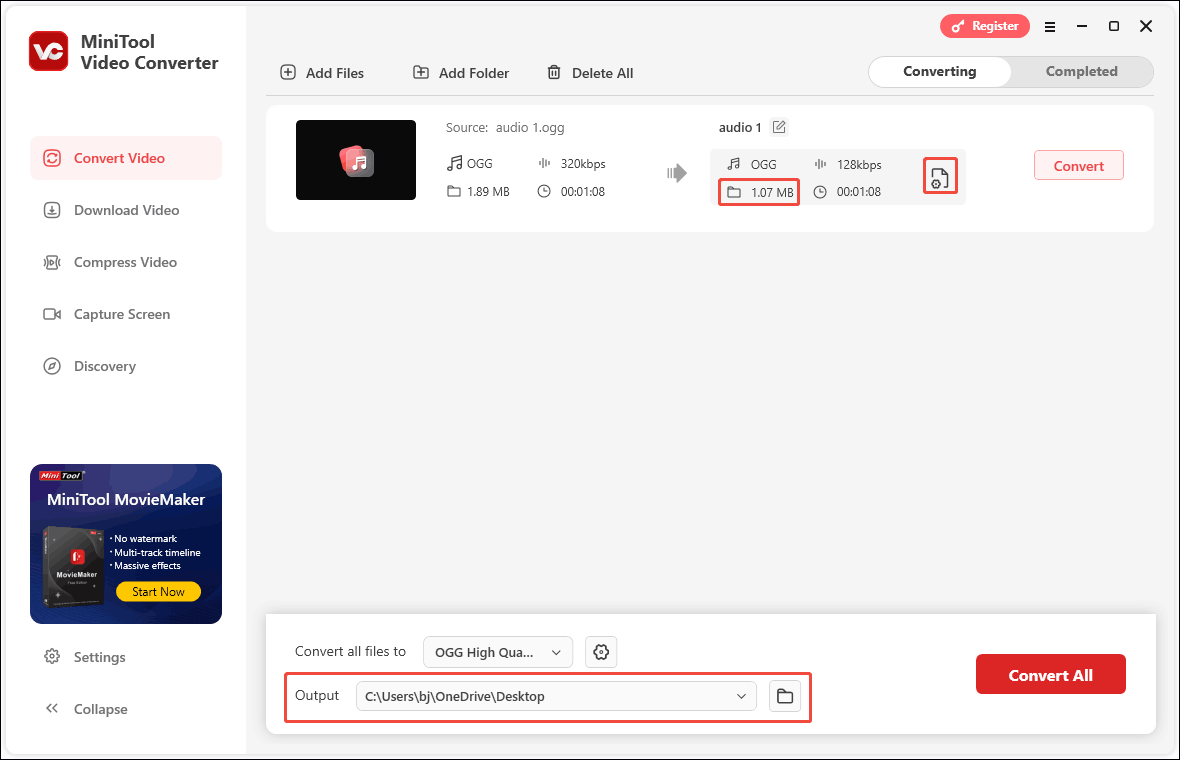The width and height of the screenshot is (1180, 760).
Task: Open the gear settings next to OGG High Quality
Action: tap(601, 652)
